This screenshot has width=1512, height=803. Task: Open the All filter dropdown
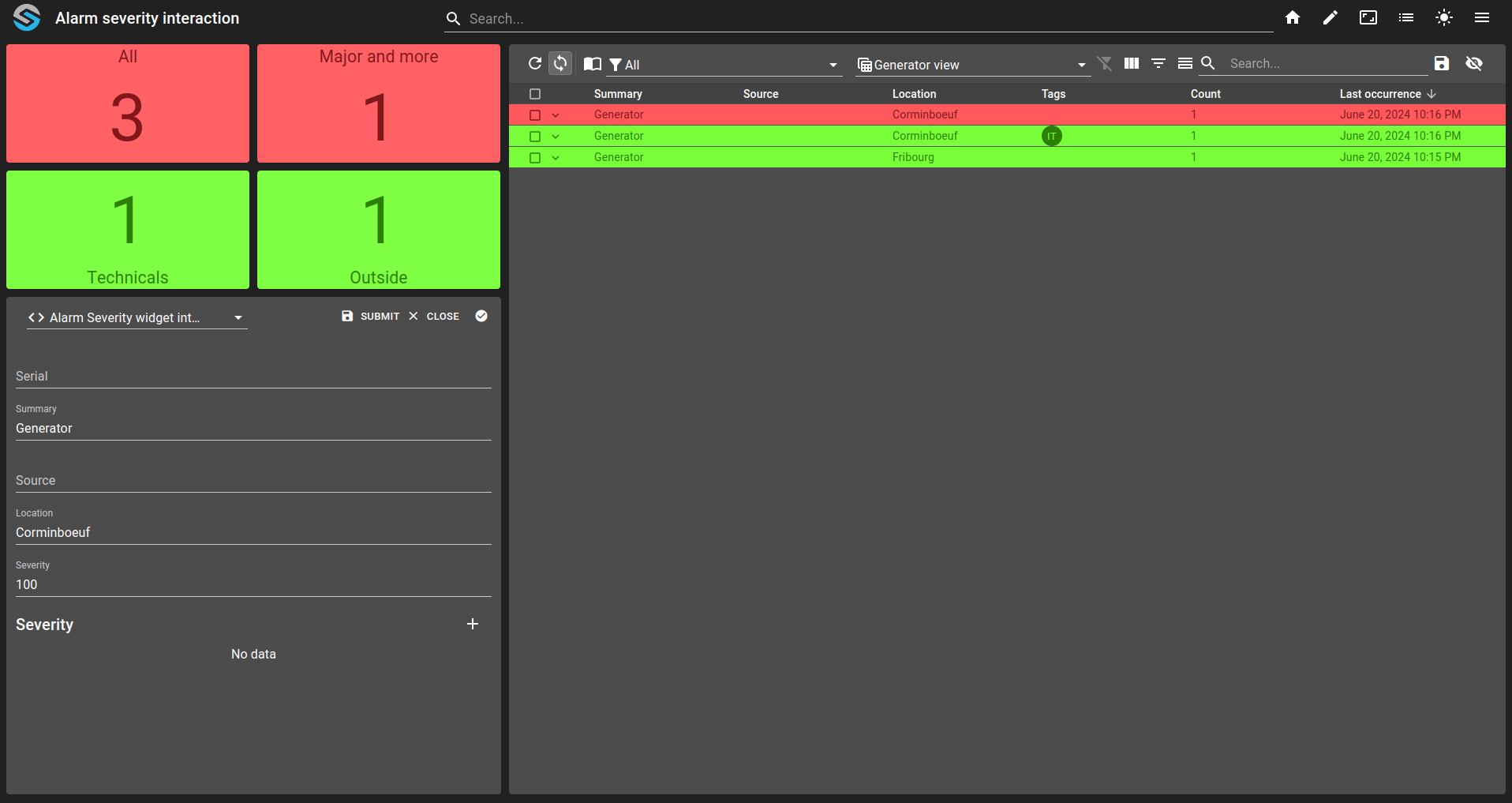pos(724,65)
